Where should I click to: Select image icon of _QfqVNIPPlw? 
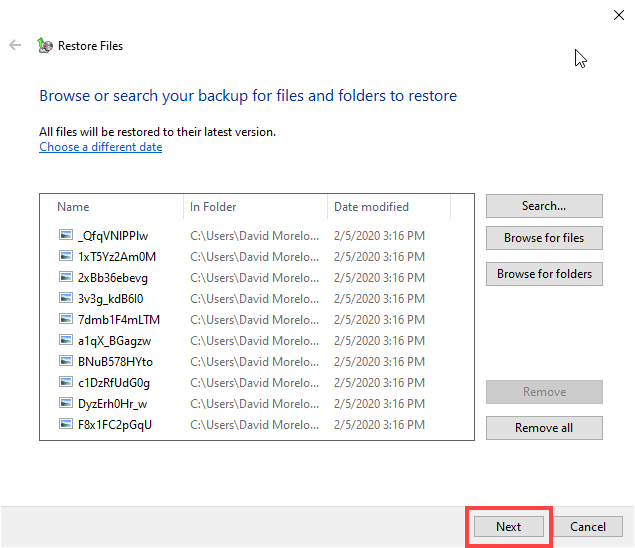(x=66, y=235)
